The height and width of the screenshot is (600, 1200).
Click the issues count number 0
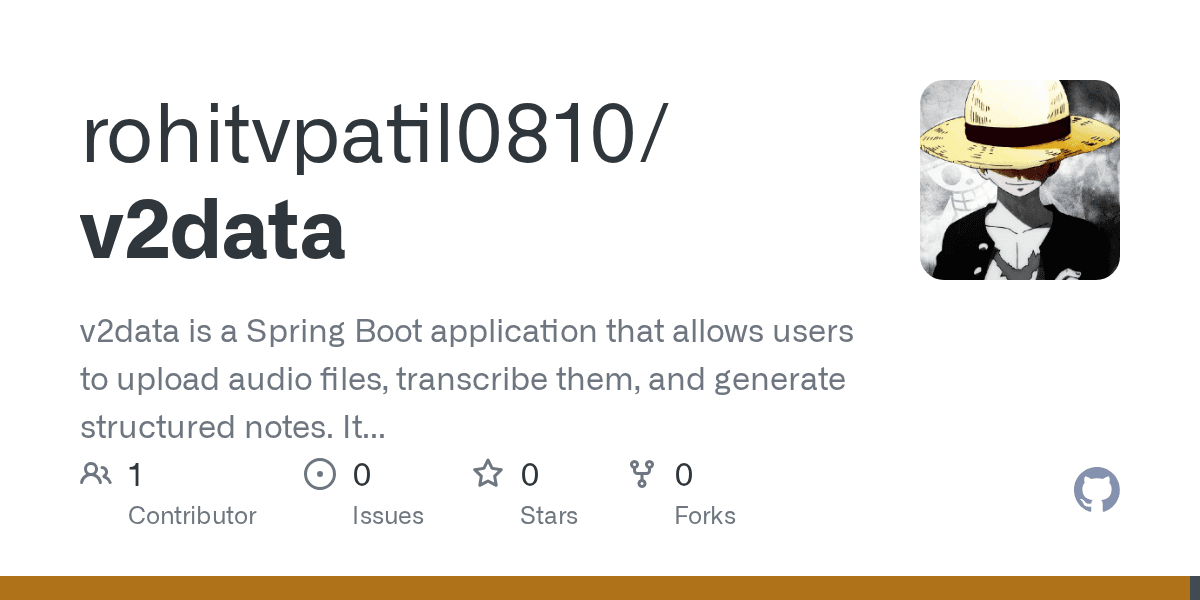click(x=362, y=475)
